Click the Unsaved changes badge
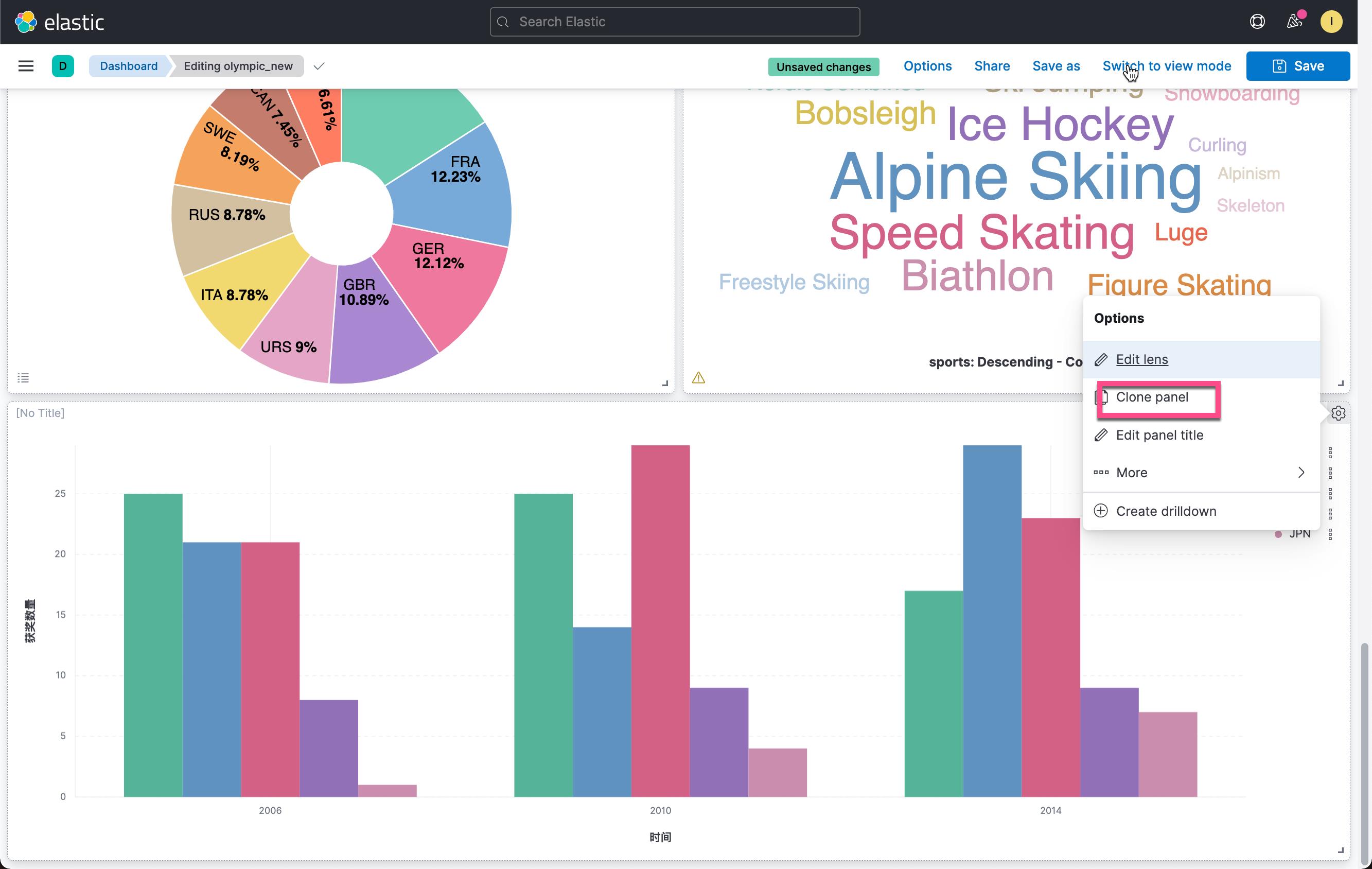 click(823, 67)
